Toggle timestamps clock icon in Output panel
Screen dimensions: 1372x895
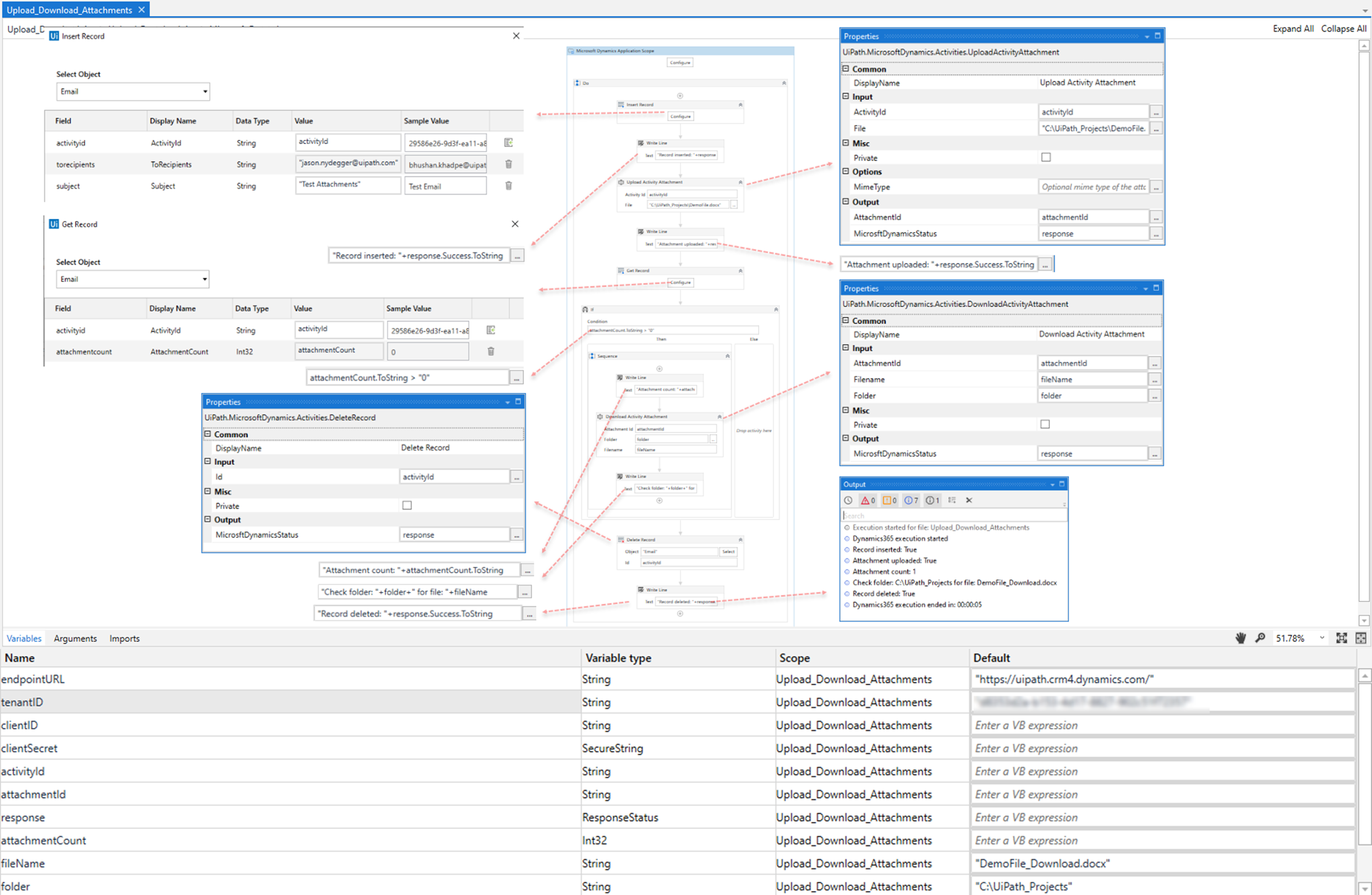848,500
